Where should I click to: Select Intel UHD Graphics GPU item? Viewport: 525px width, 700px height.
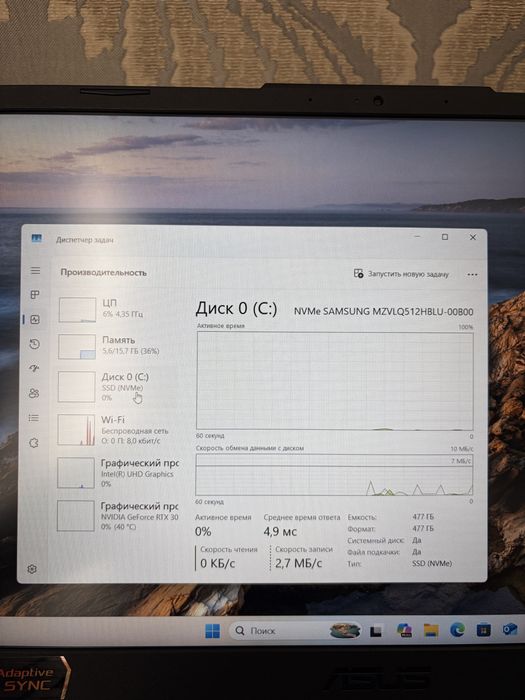coord(119,473)
